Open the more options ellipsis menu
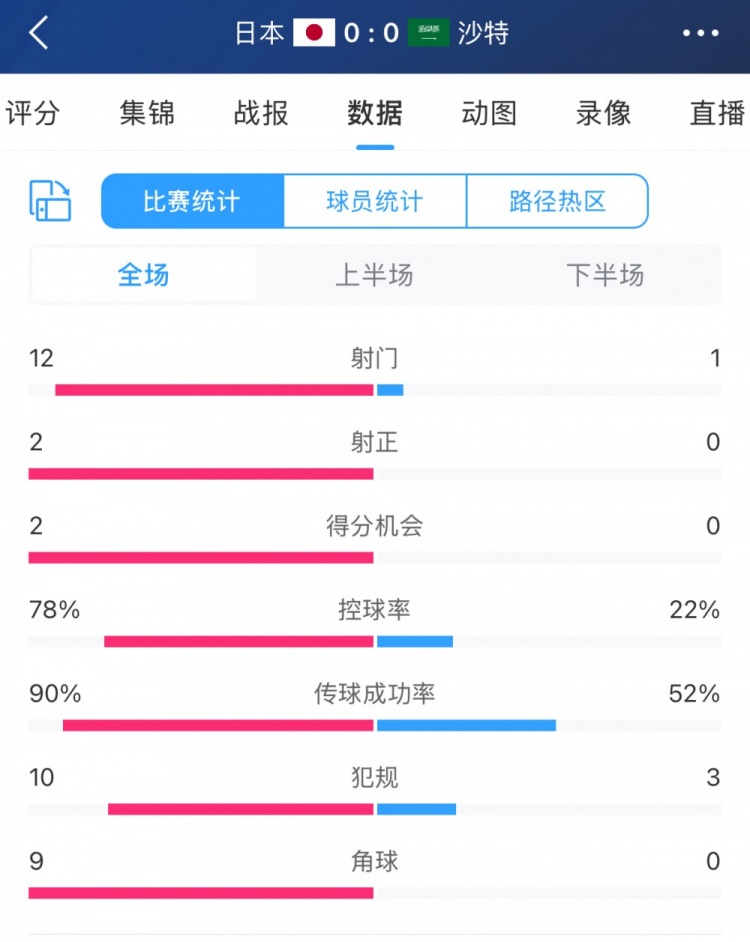 [702, 33]
